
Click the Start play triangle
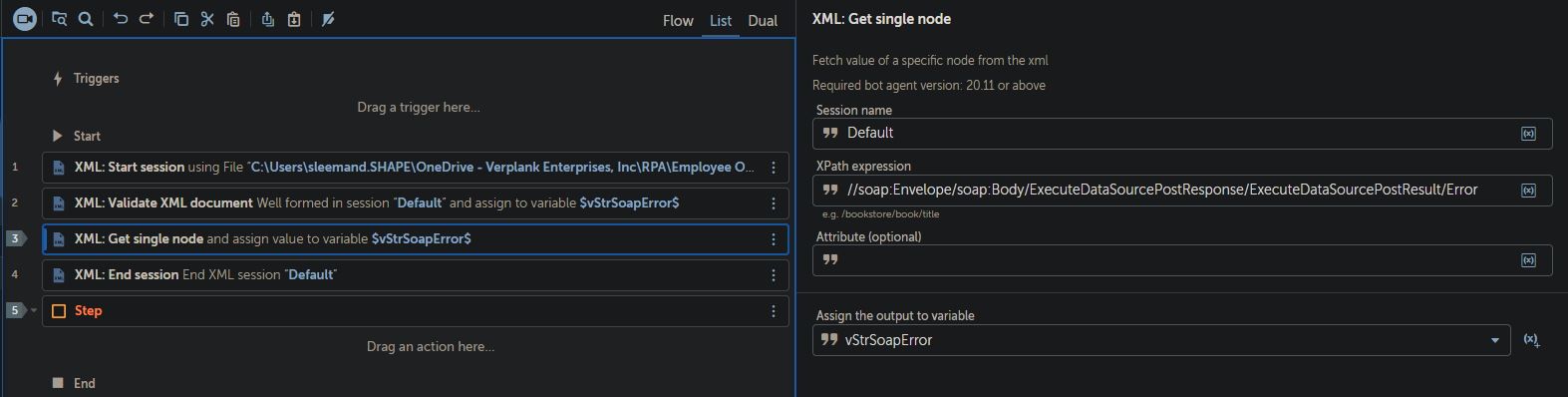[58, 136]
